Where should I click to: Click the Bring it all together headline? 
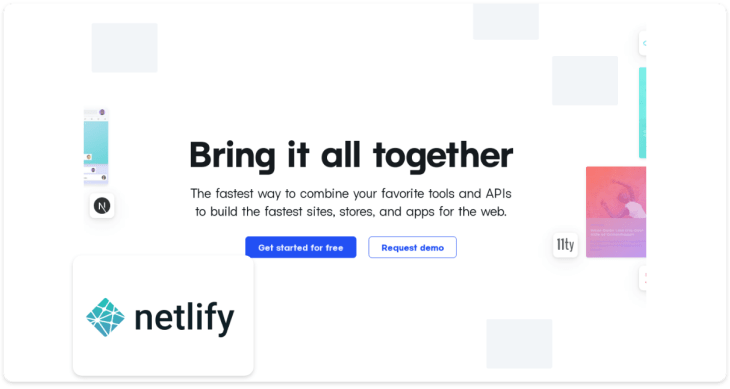click(x=351, y=155)
